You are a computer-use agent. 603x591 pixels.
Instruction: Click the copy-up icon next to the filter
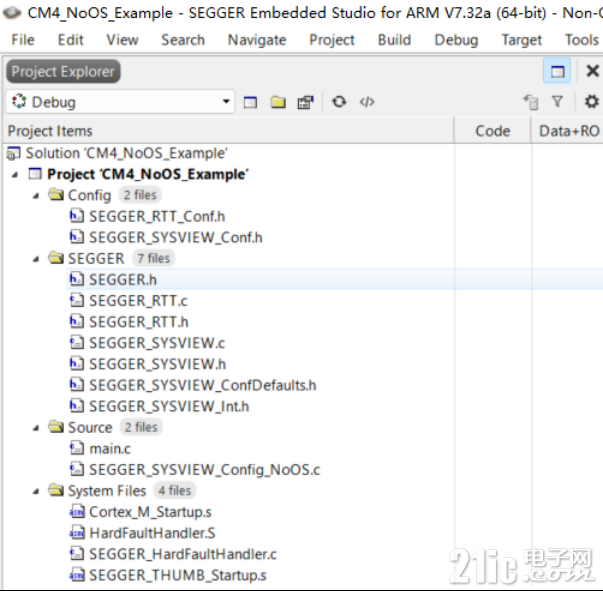531,102
